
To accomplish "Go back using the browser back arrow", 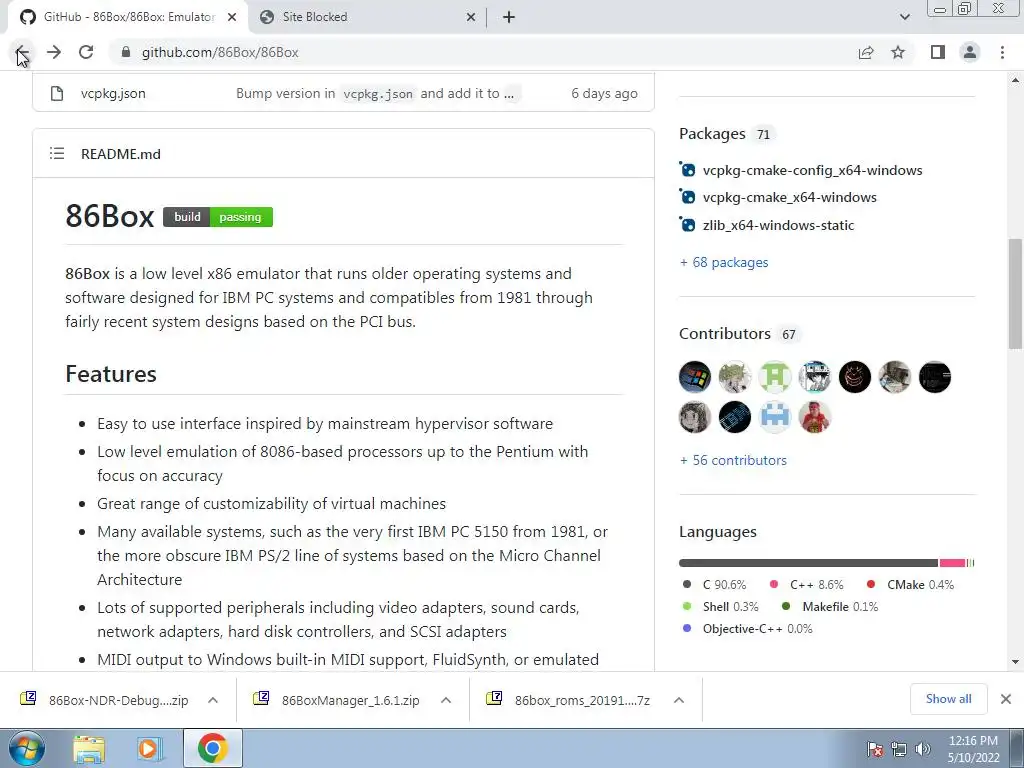I will pyautogui.click(x=22, y=52).
